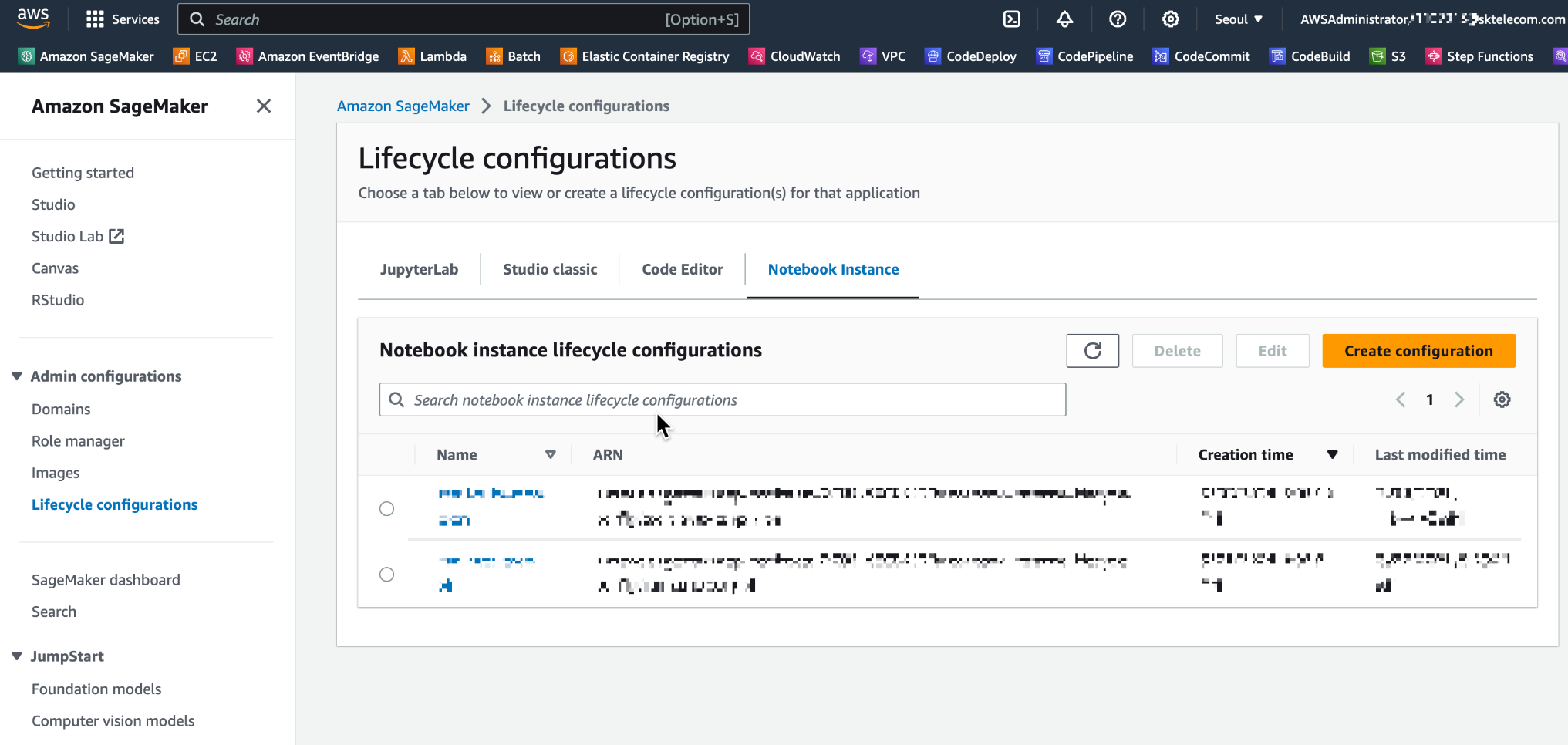Viewport: 1568px width, 745px height.
Task: Open Lifecycle configurations sidebar item
Action: [x=114, y=504]
